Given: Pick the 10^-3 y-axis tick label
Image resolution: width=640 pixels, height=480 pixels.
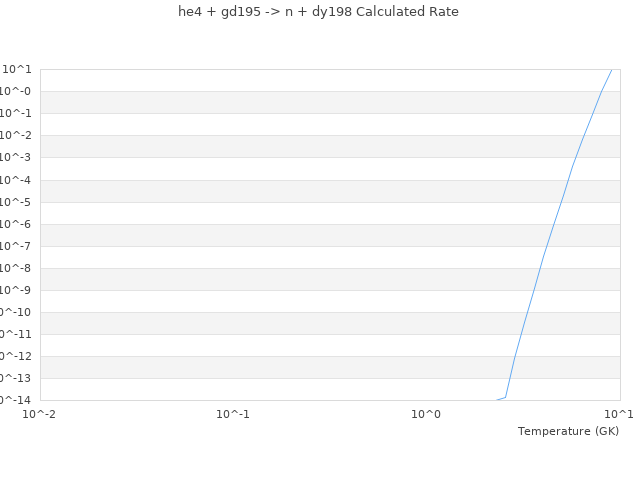Looking at the screenshot, I should (17, 157).
